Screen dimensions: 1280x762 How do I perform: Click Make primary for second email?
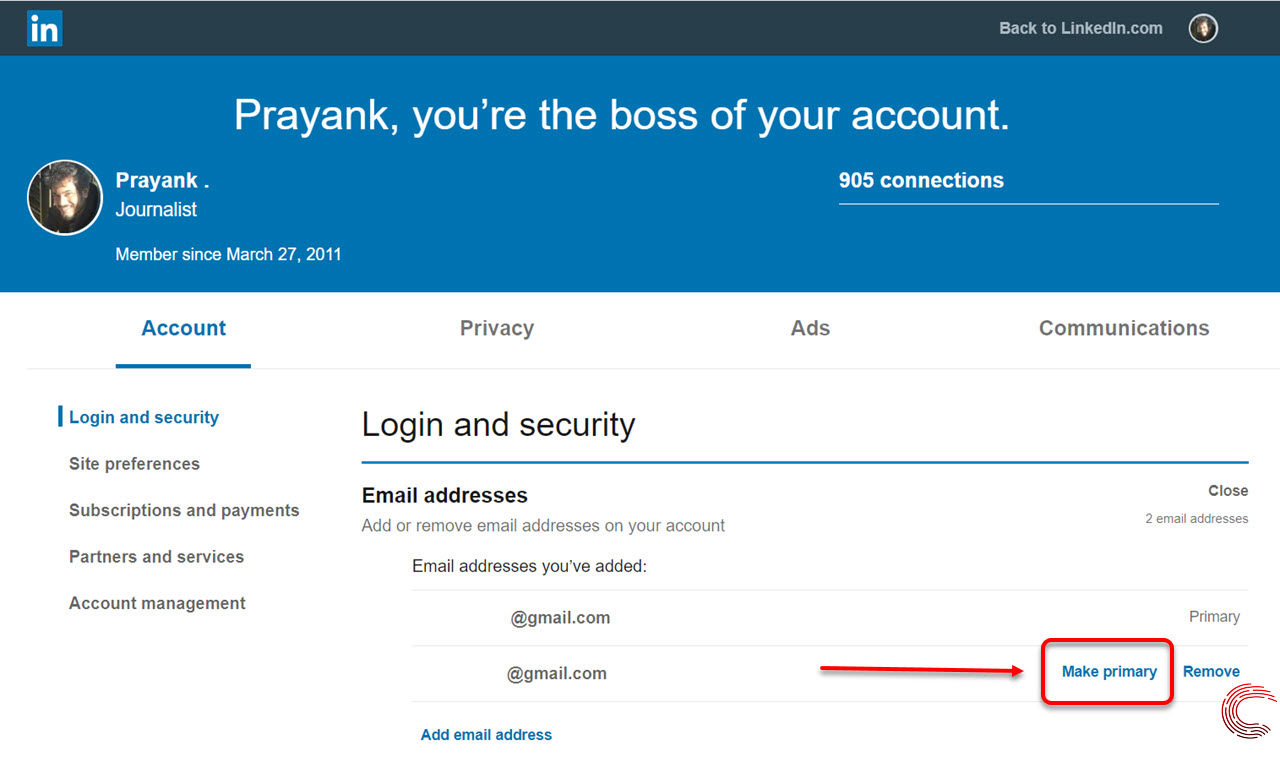(x=1109, y=672)
